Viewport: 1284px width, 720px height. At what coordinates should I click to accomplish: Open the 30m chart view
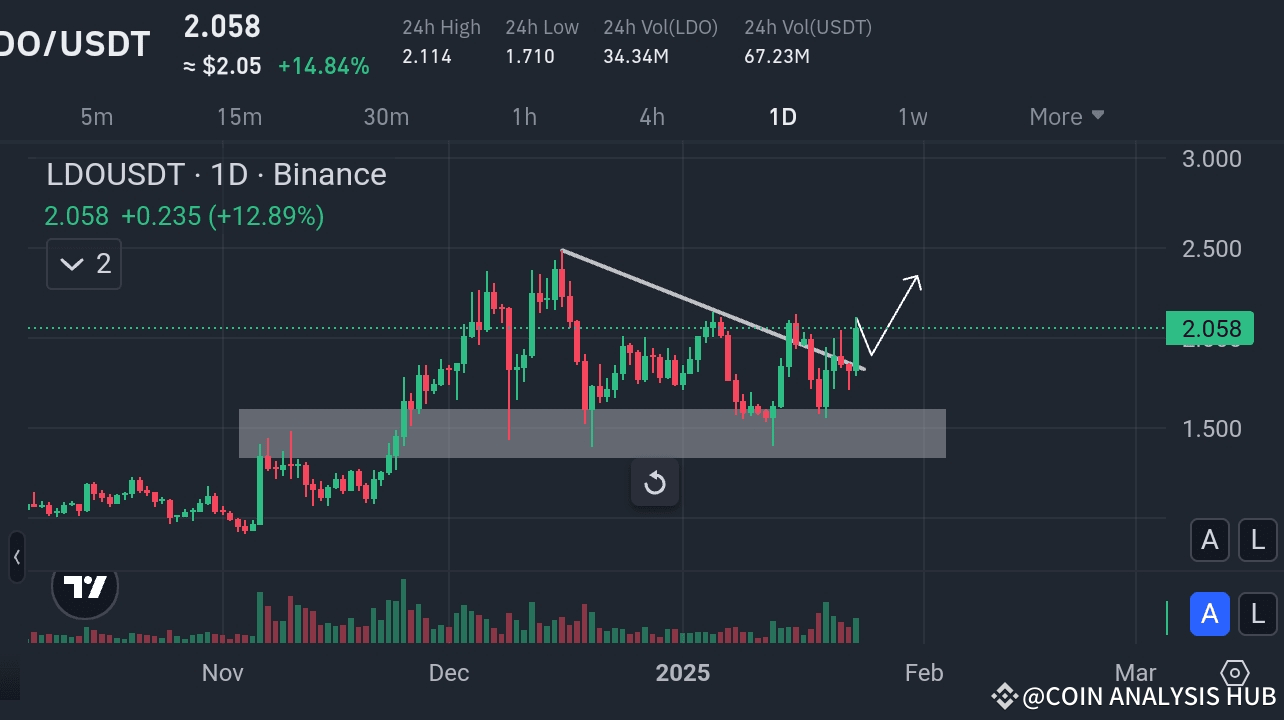pos(386,116)
